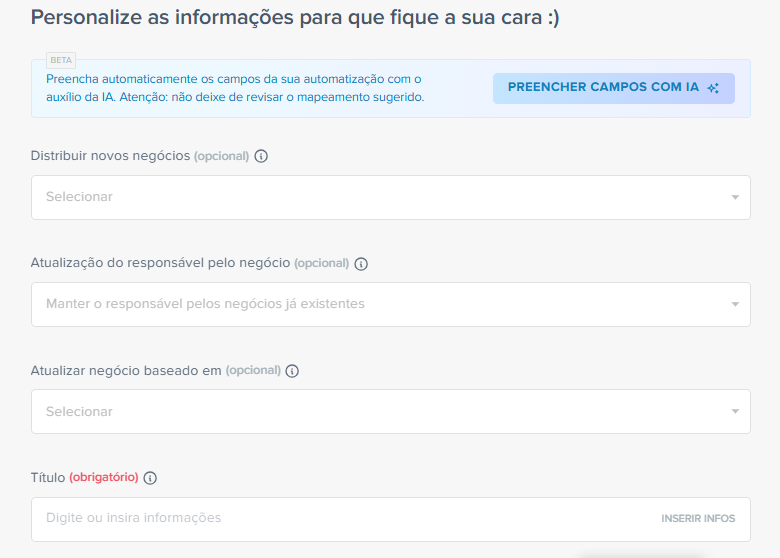Expand arrow of Distribuir novos negócios select

735,197
